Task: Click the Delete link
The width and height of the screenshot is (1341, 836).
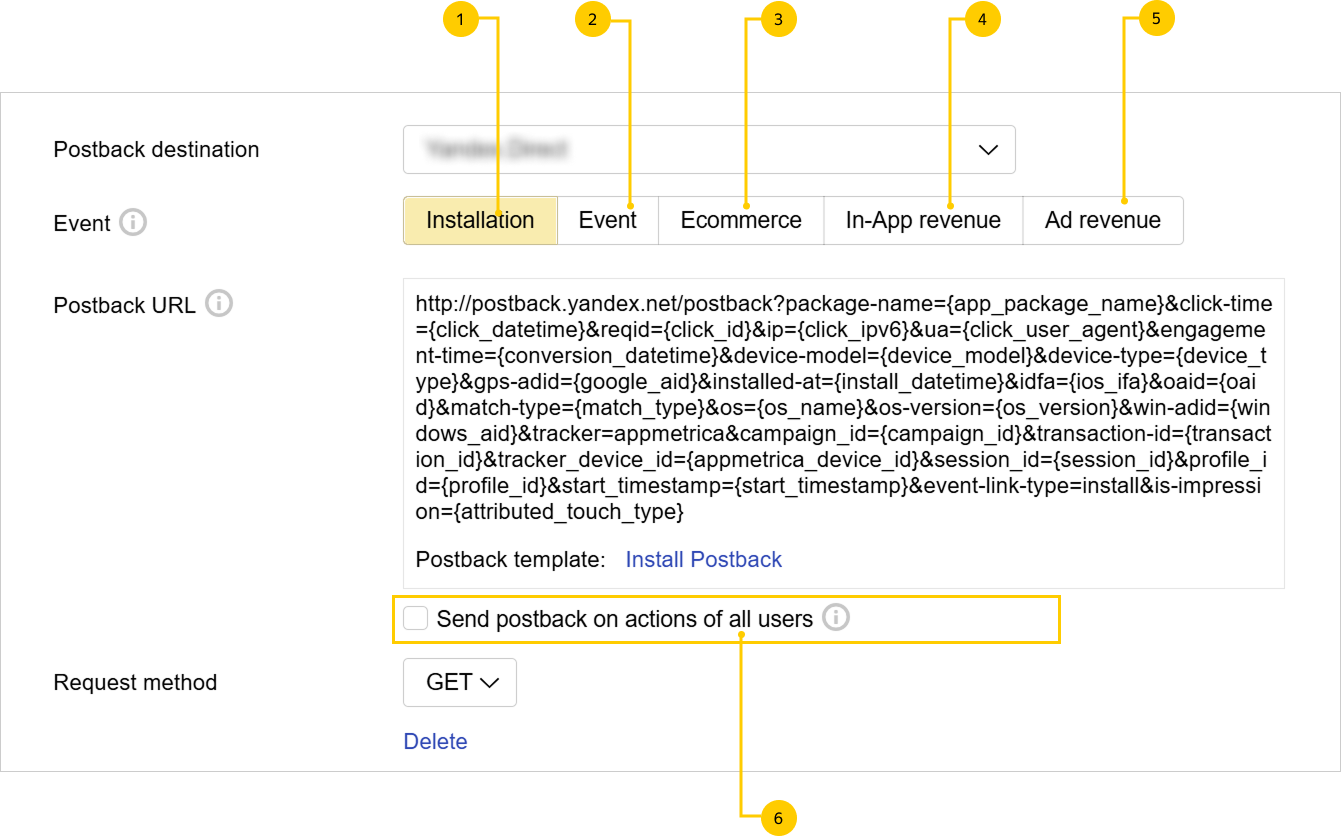Action: (435, 741)
